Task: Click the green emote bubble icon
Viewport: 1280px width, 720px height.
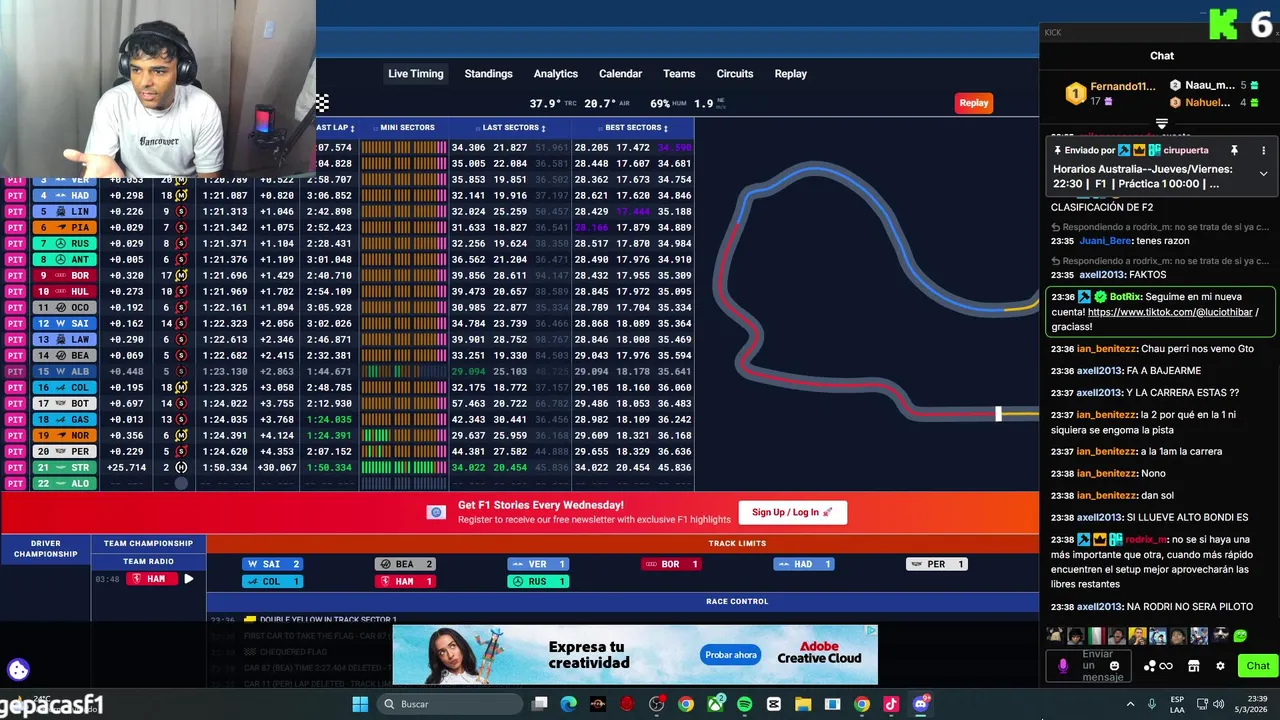Action: [x=1240, y=635]
